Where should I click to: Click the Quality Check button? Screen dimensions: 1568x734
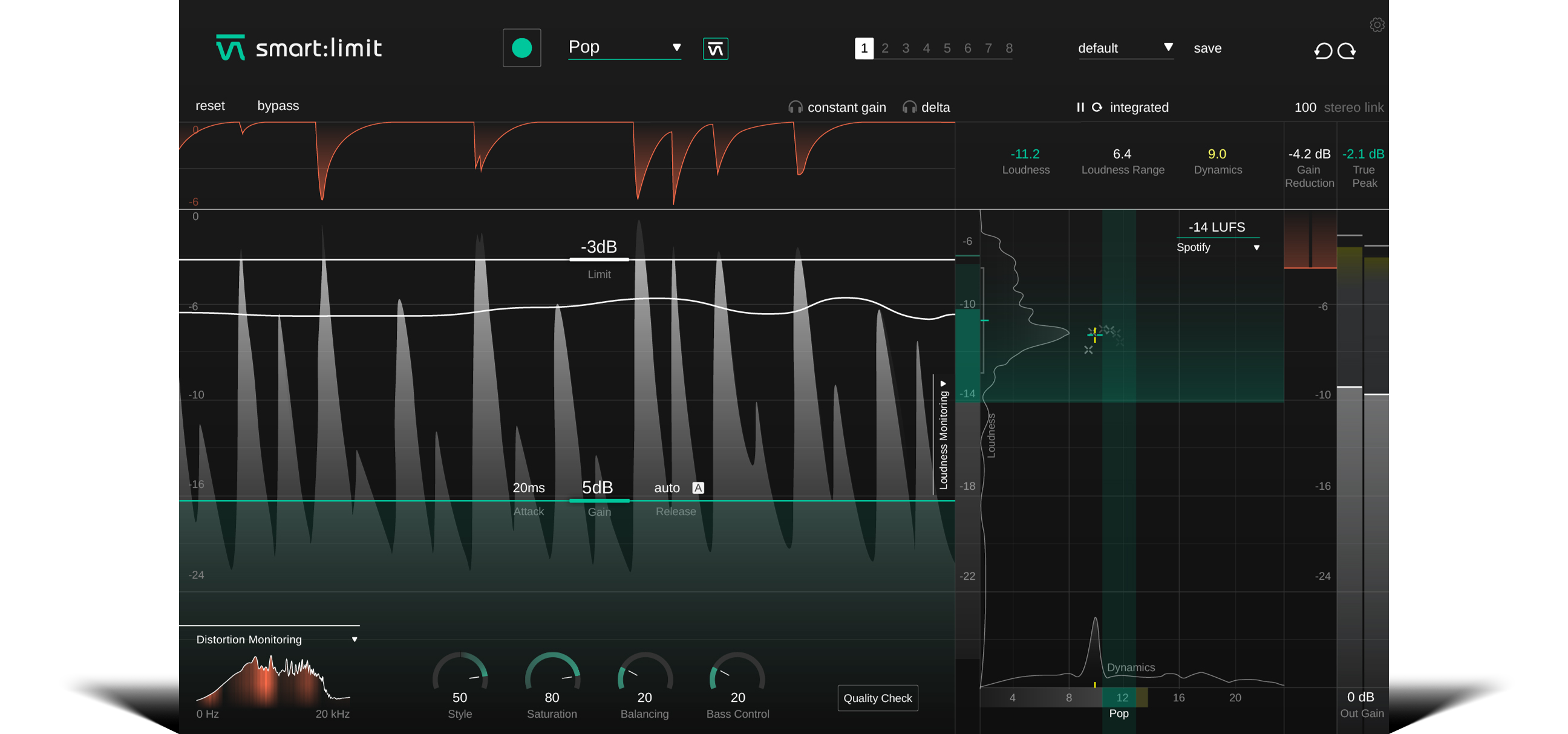(x=877, y=698)
